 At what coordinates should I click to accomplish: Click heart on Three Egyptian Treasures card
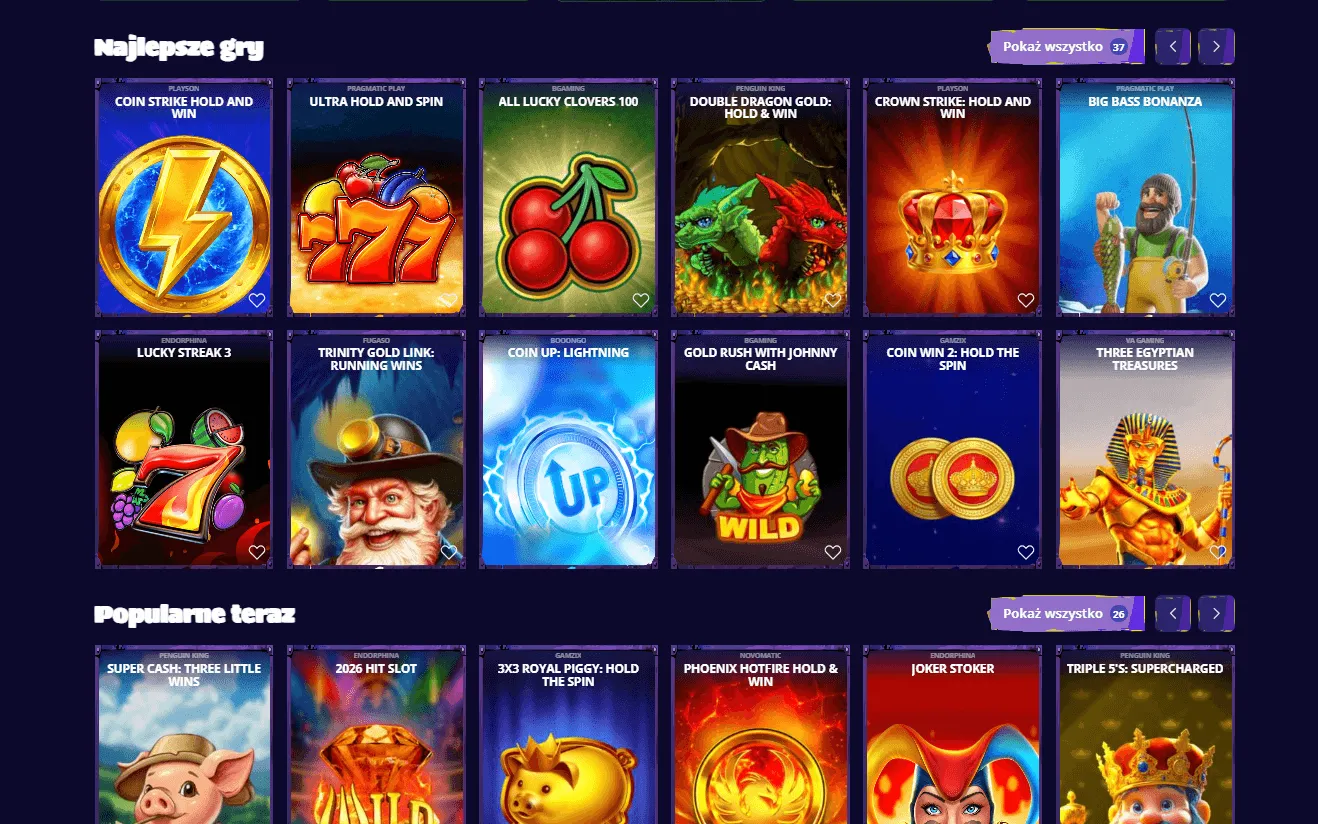[x=1217, y=552]
